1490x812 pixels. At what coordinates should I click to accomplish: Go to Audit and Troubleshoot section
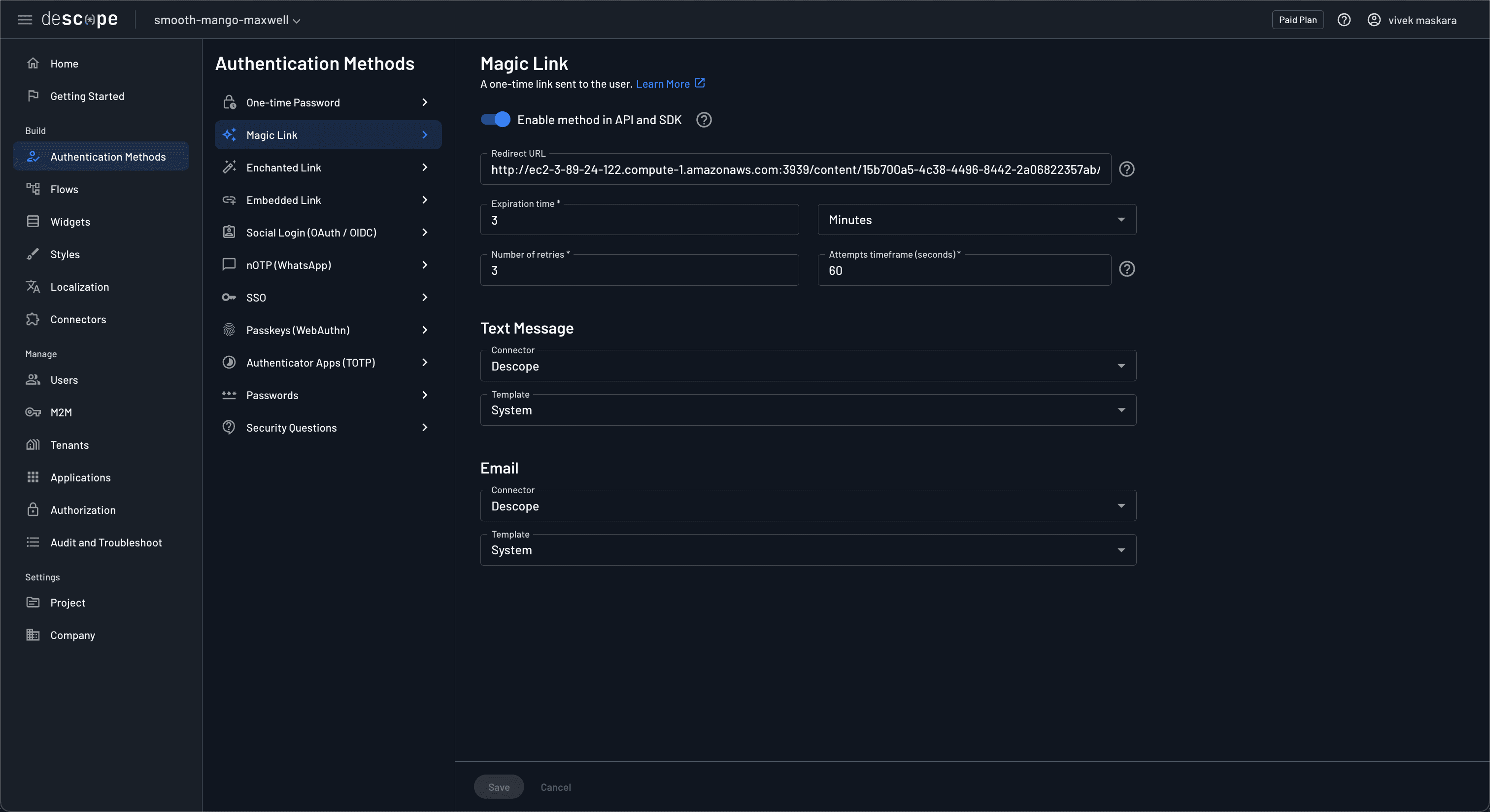pyautogui.click(x=106, y=542)
